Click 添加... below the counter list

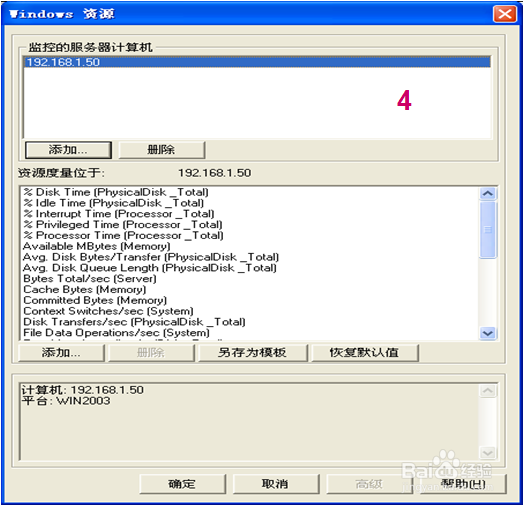[x=61, y=353]
